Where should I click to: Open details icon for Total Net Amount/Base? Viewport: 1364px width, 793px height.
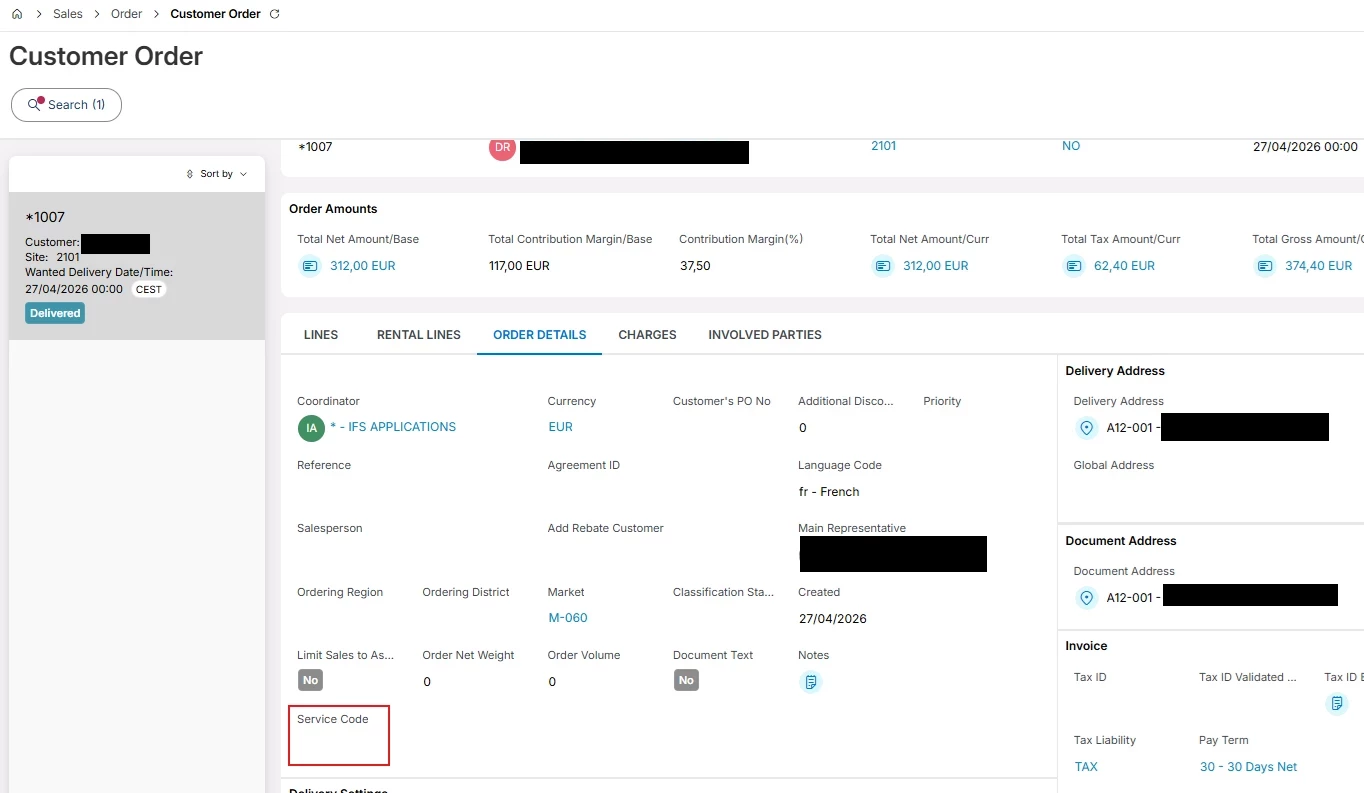pos(310,266)
